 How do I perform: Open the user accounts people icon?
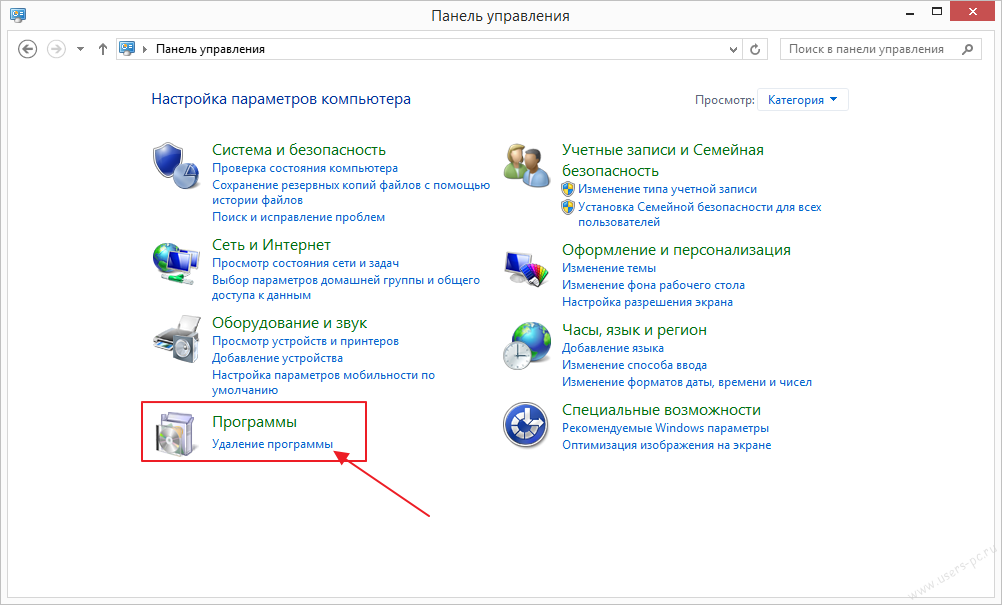(x=527, y=165)
